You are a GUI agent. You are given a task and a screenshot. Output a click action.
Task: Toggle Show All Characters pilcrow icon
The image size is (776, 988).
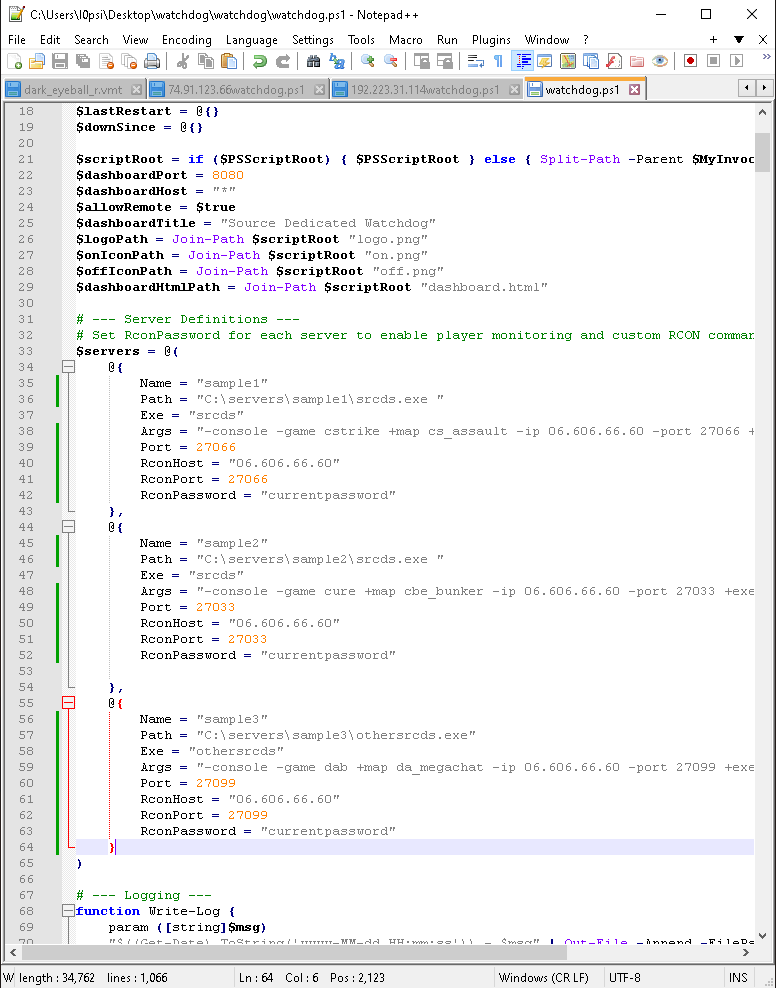pyautogui.click(x=499, y=61)
